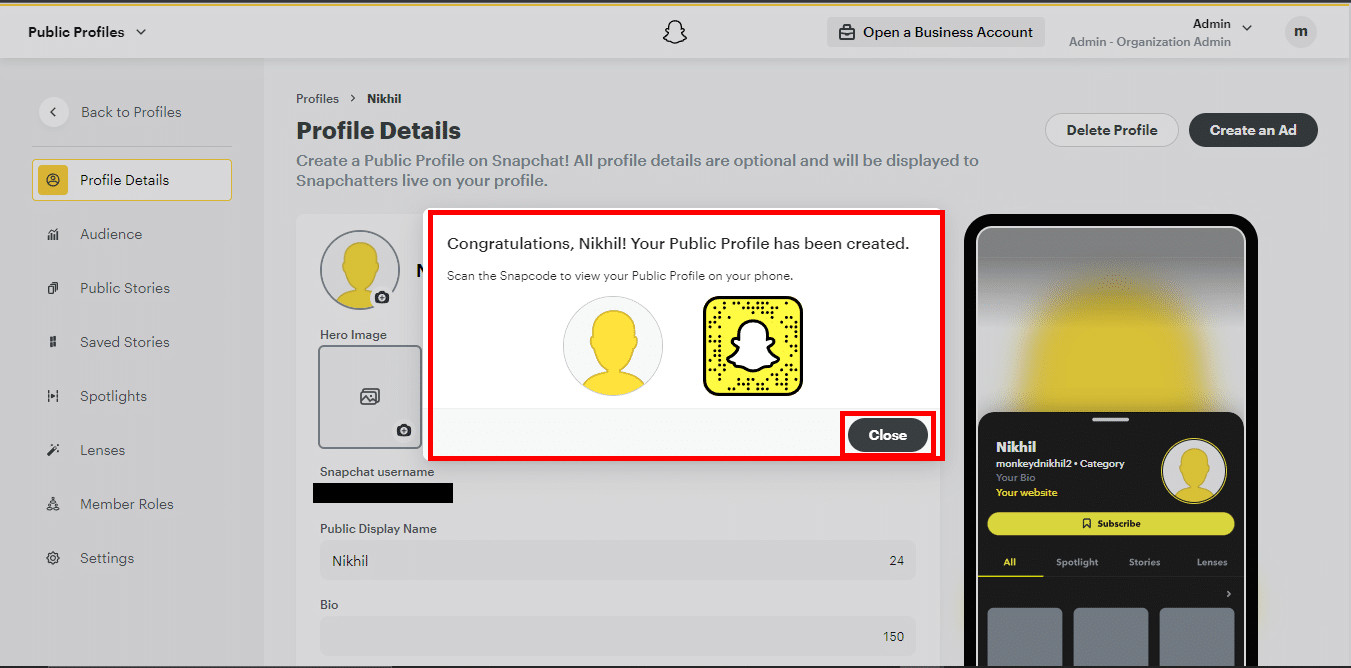Click Profiles in the breadcrumb
Image resolution: width=1351 pixels, height=668 pixels.
(317, 98)
